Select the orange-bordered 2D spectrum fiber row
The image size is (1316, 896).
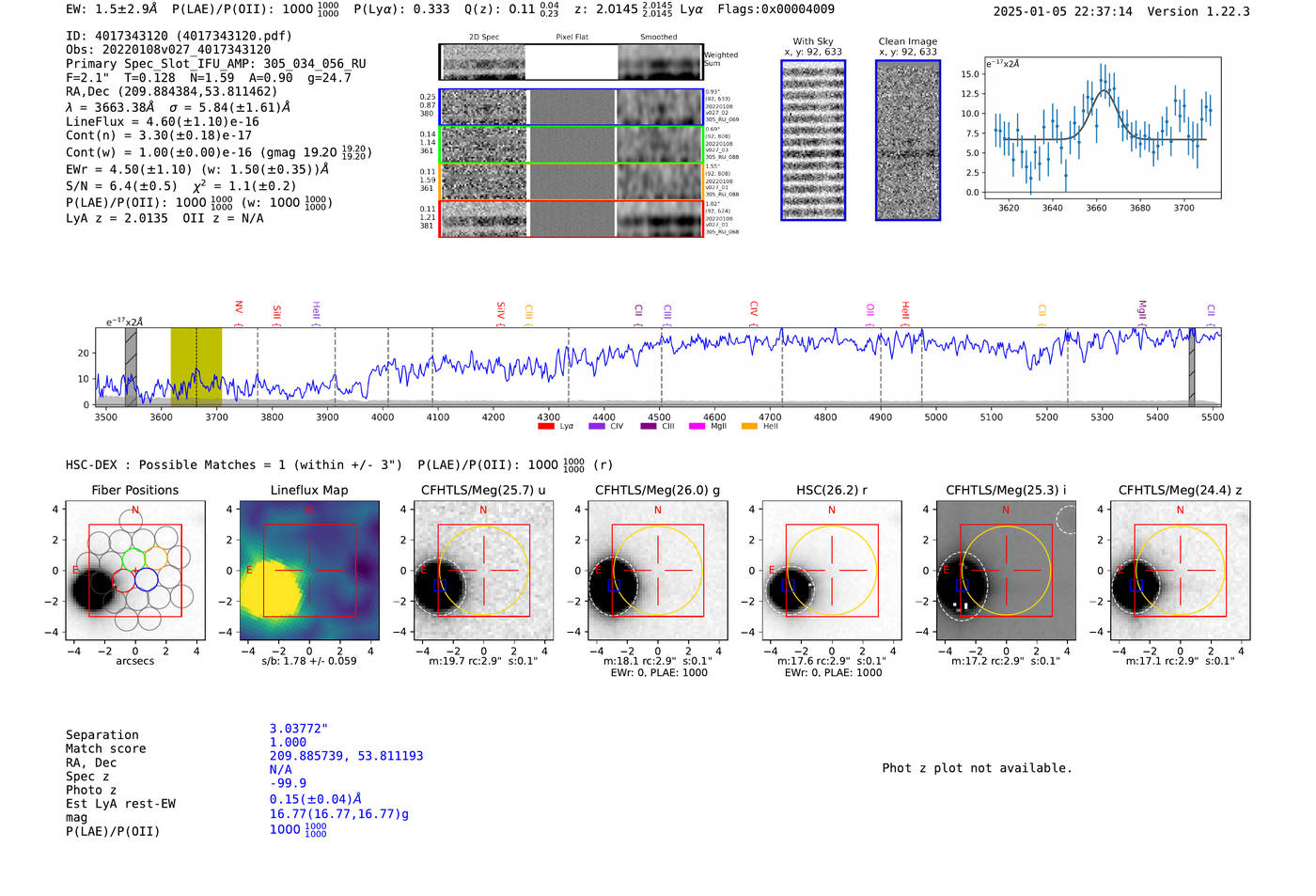[572, 181]
